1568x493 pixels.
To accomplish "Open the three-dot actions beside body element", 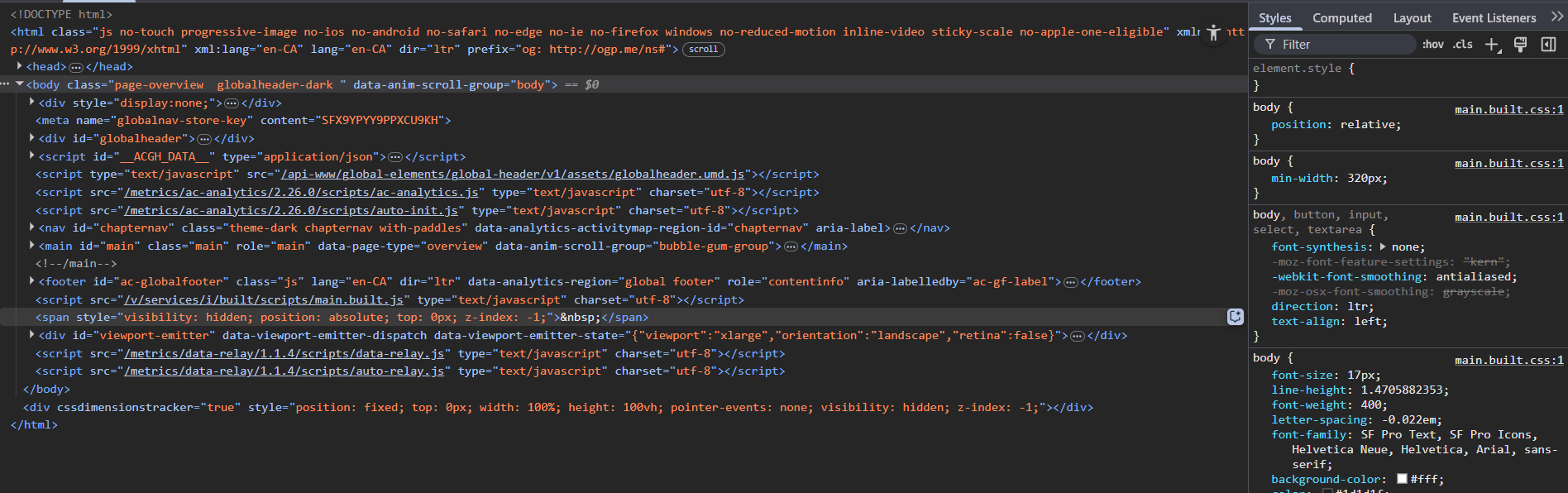I will 6,84.
